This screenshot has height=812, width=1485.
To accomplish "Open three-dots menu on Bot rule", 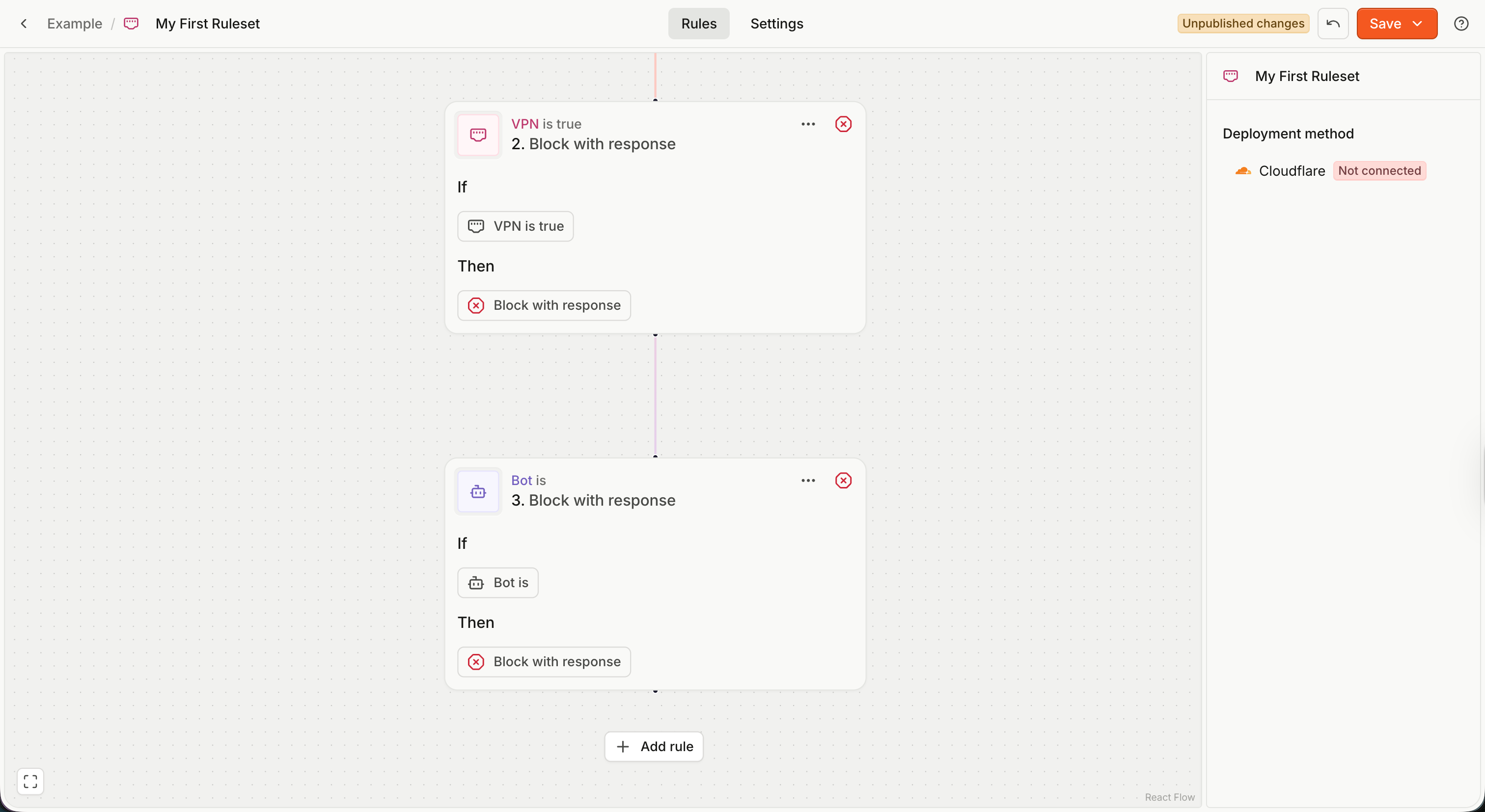I will coord(808,481).
